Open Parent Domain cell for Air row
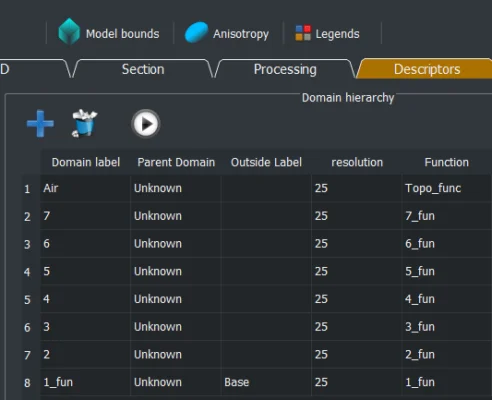Viewport: 492px width, 400px height. click(x=176, y=188)
